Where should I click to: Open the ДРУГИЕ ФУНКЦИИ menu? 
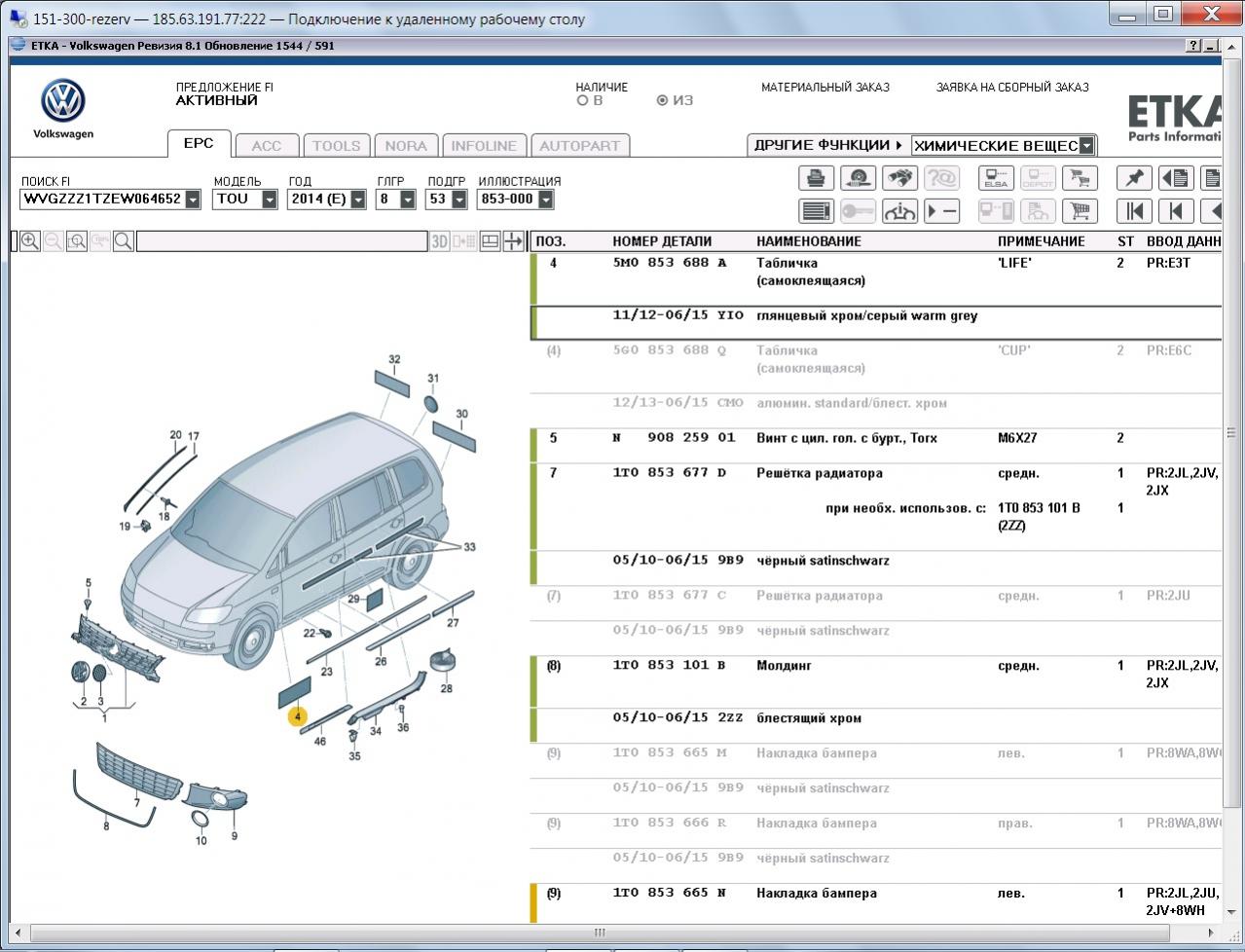[x=828, y=145]
